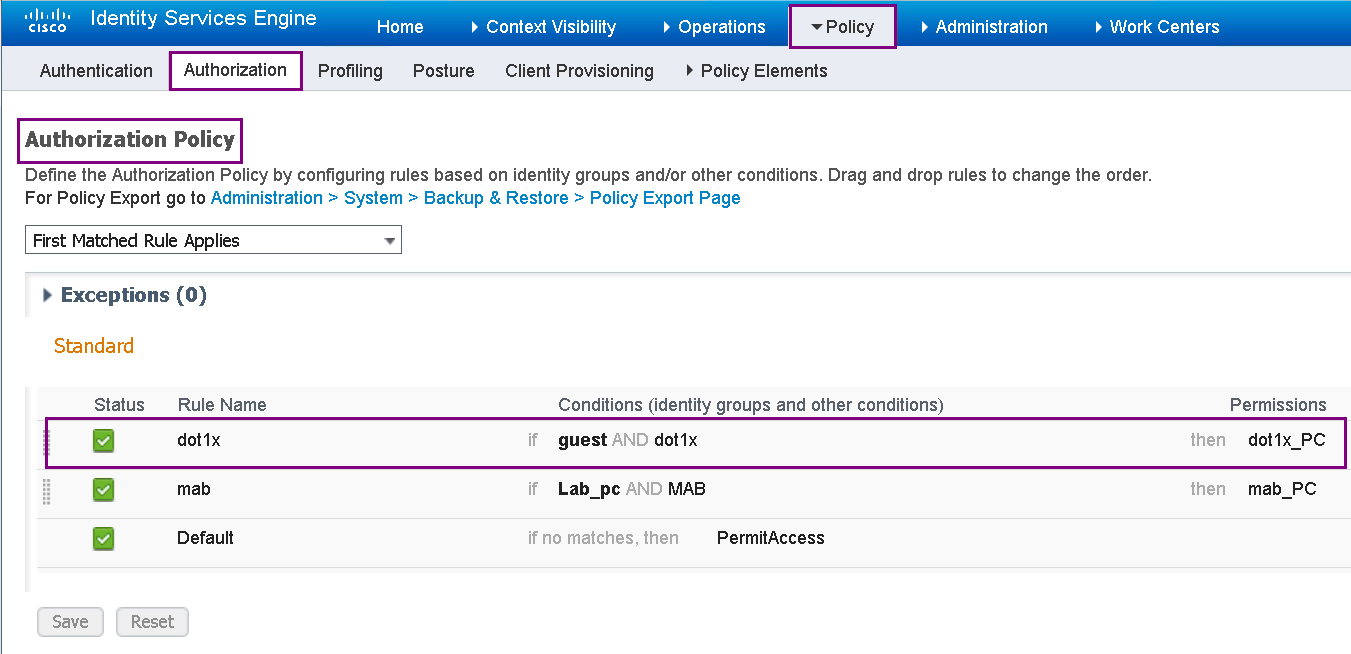Click the green status icon for the Default rule
1351x654 pixels.
103,538
